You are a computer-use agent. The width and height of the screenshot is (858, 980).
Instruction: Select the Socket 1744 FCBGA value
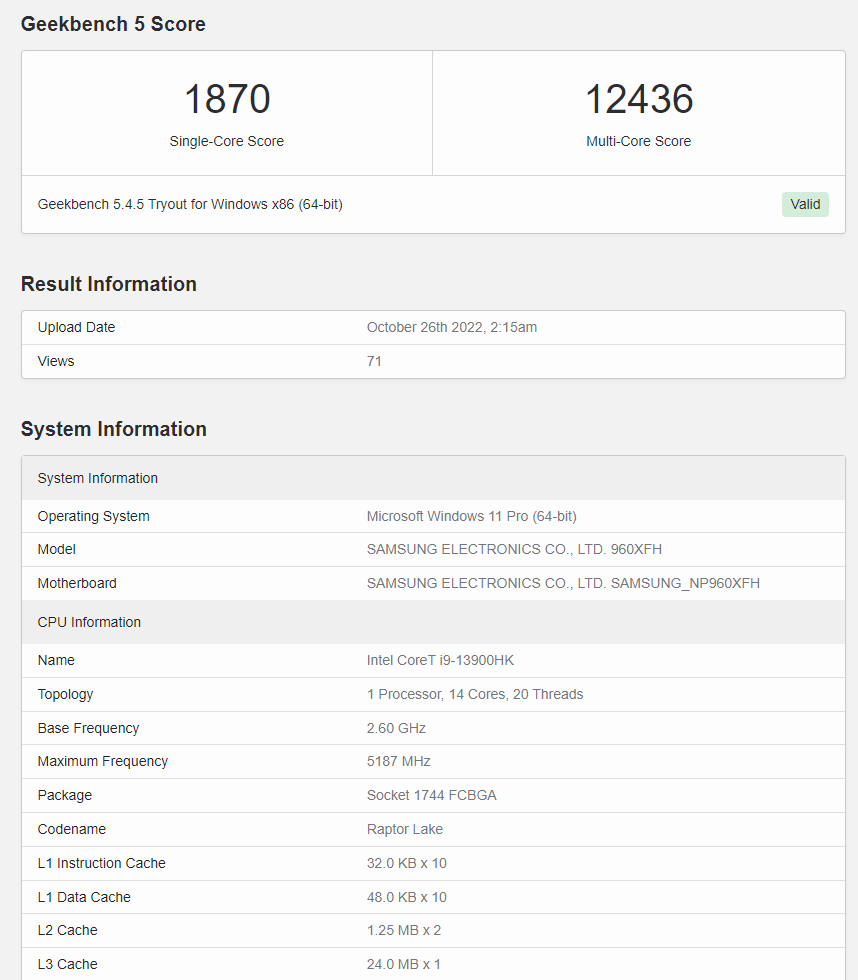(432, 795)
